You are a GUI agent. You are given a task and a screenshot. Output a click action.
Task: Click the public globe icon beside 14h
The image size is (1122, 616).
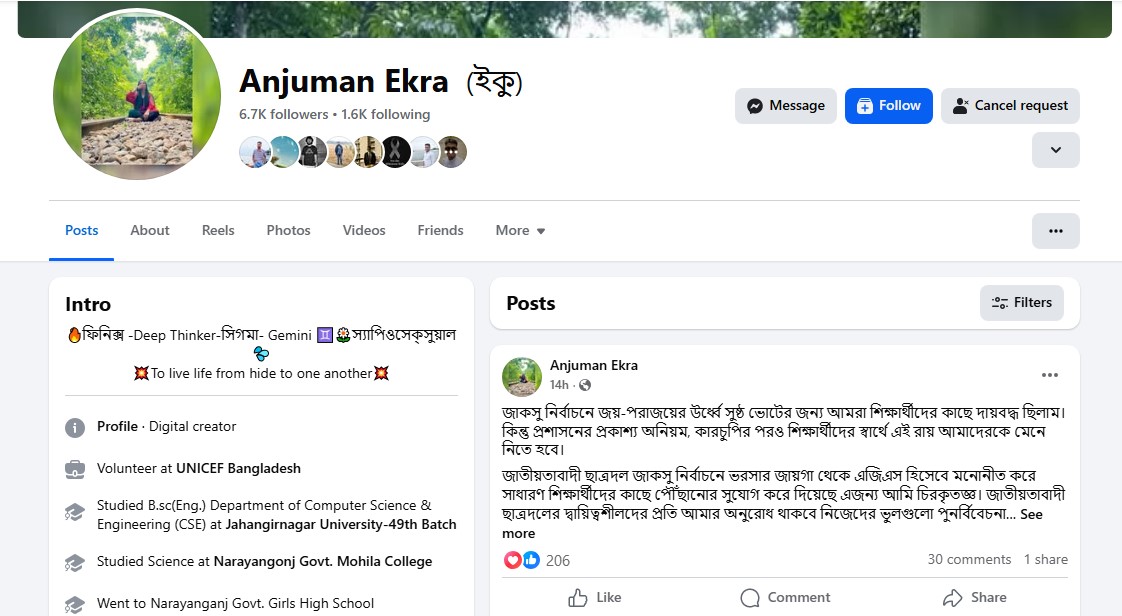pyautogui.click(x=585, y=386)
